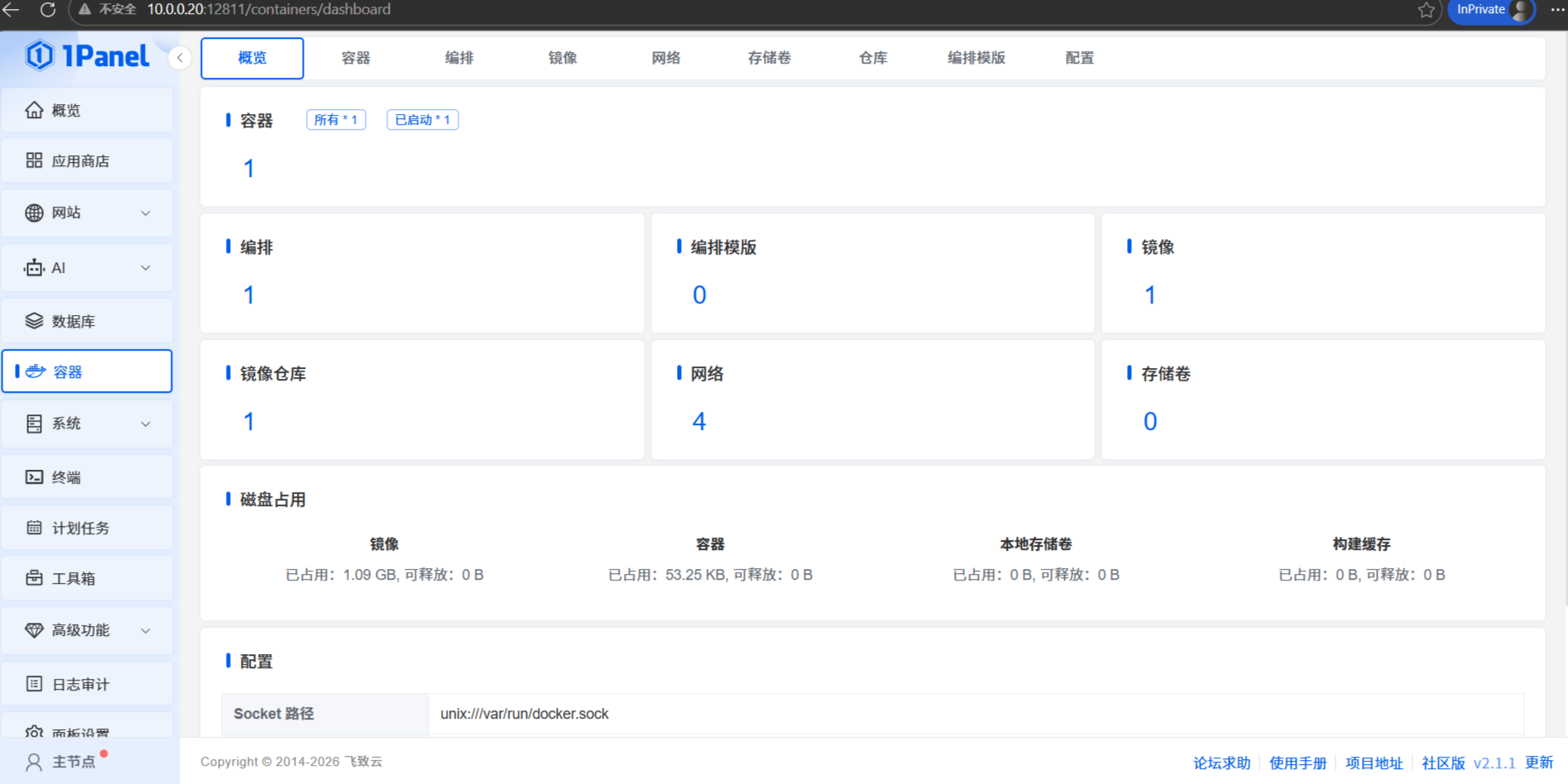Switch to the 存储卷 tab
The height and width of the screenshot is (784, 1568).
769,58
